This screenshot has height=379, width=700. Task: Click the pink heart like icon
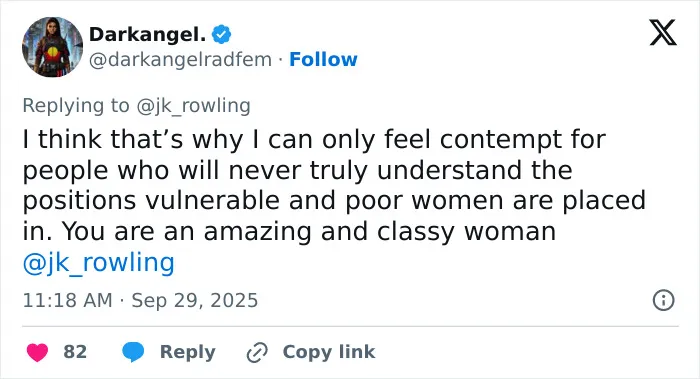(37, 352)
